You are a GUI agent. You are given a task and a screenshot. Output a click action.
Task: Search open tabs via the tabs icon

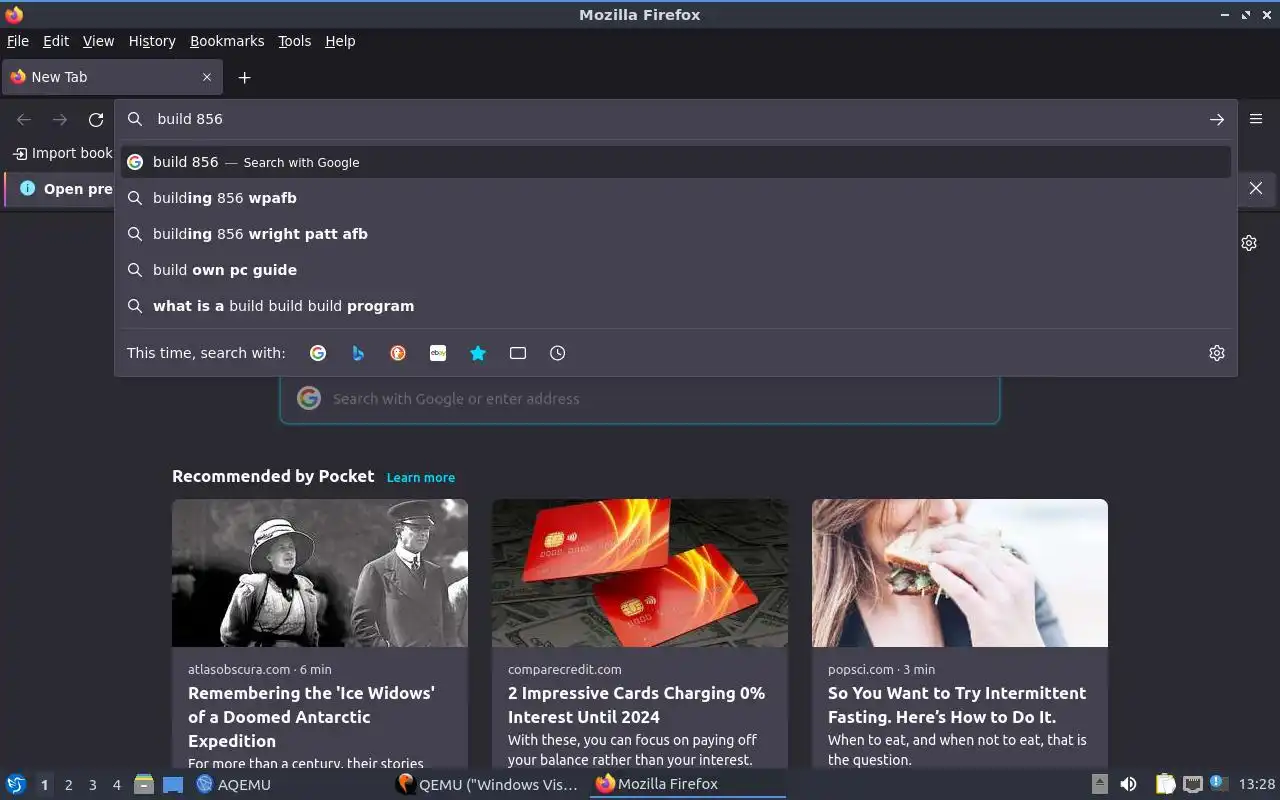[x=518, y=353]
